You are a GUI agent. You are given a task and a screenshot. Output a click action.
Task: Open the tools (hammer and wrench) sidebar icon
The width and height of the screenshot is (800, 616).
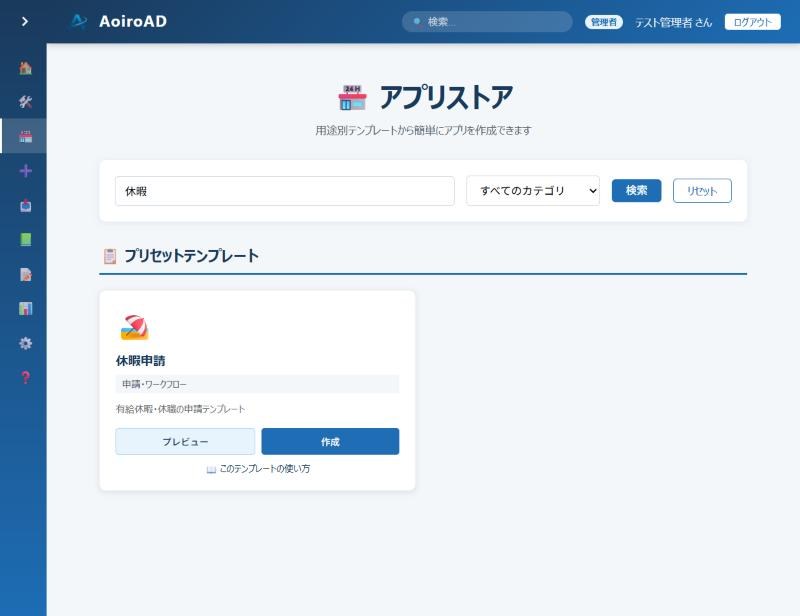[x=26, y=102]
